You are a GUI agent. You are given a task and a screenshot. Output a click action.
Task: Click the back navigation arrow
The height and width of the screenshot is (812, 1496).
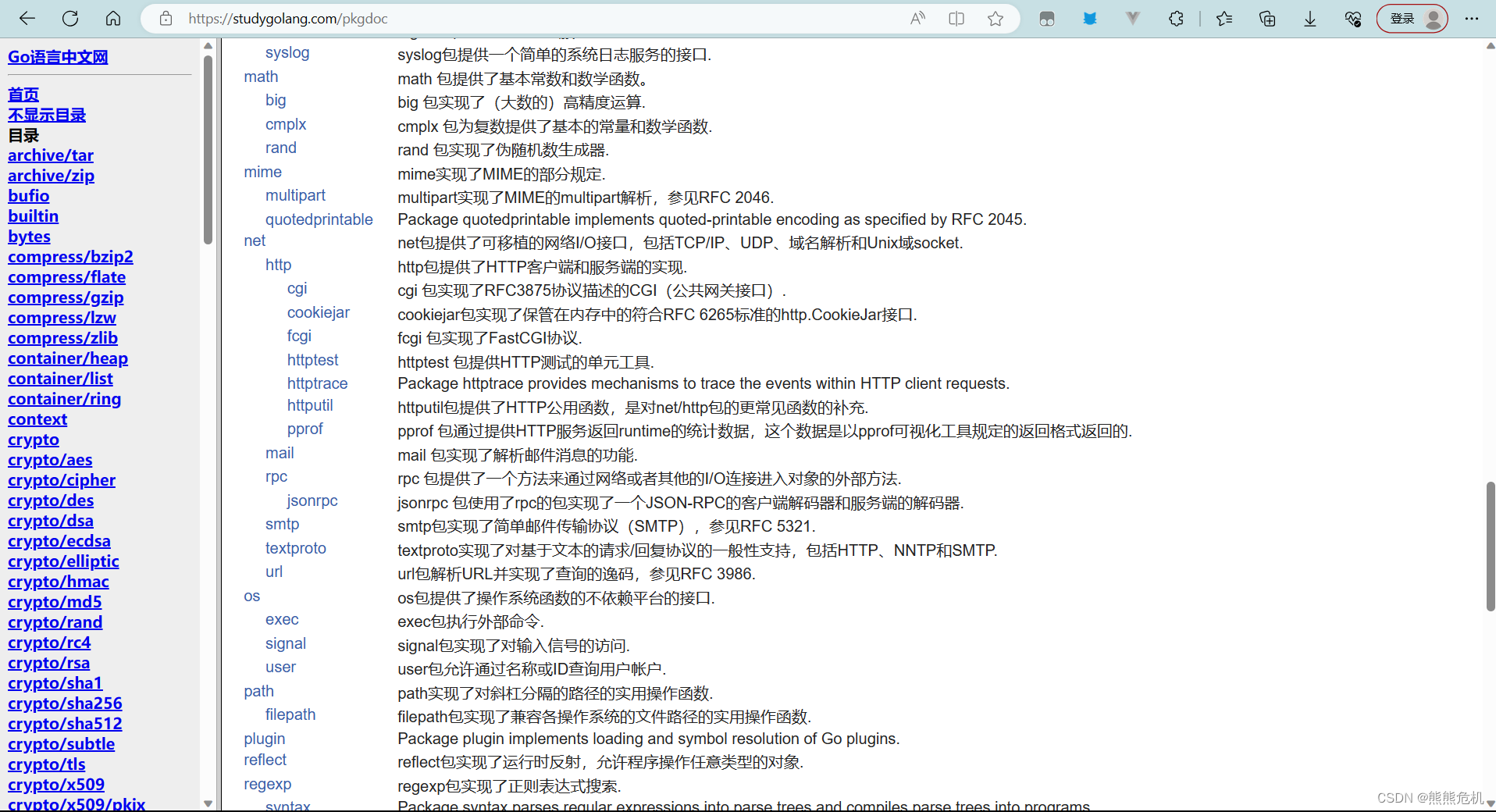tap(27, 19)
